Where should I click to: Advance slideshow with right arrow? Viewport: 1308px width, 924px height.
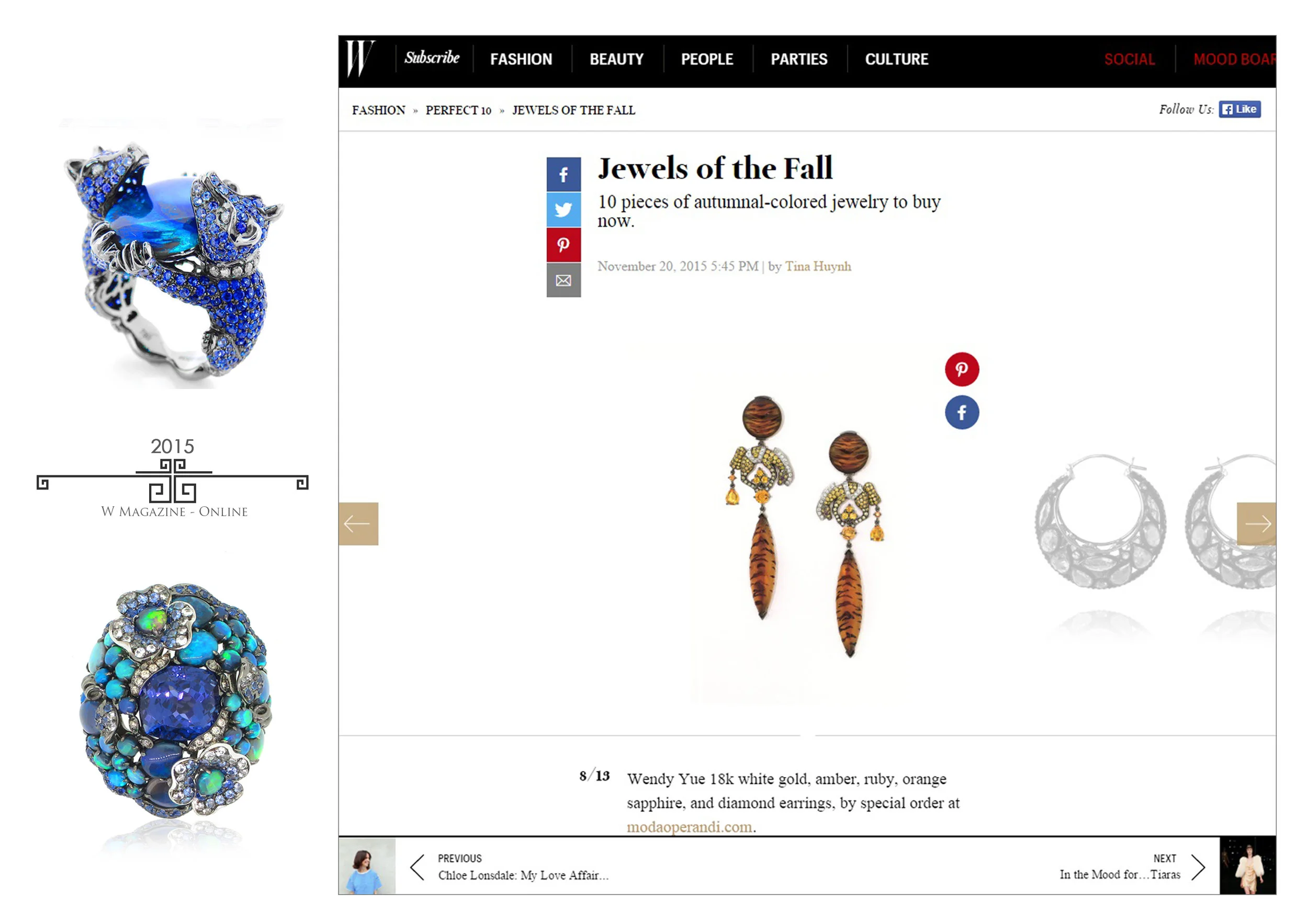1256,524
